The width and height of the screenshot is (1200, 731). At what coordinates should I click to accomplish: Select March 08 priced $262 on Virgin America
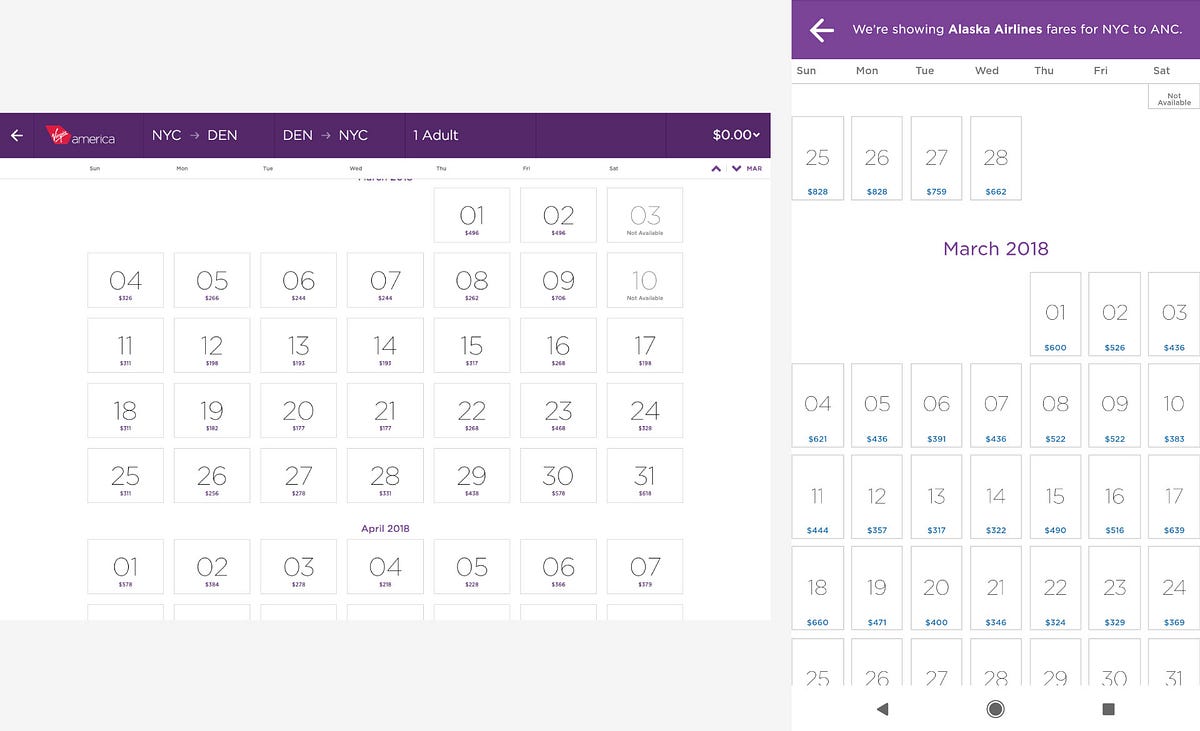click(x=471, y=280)
